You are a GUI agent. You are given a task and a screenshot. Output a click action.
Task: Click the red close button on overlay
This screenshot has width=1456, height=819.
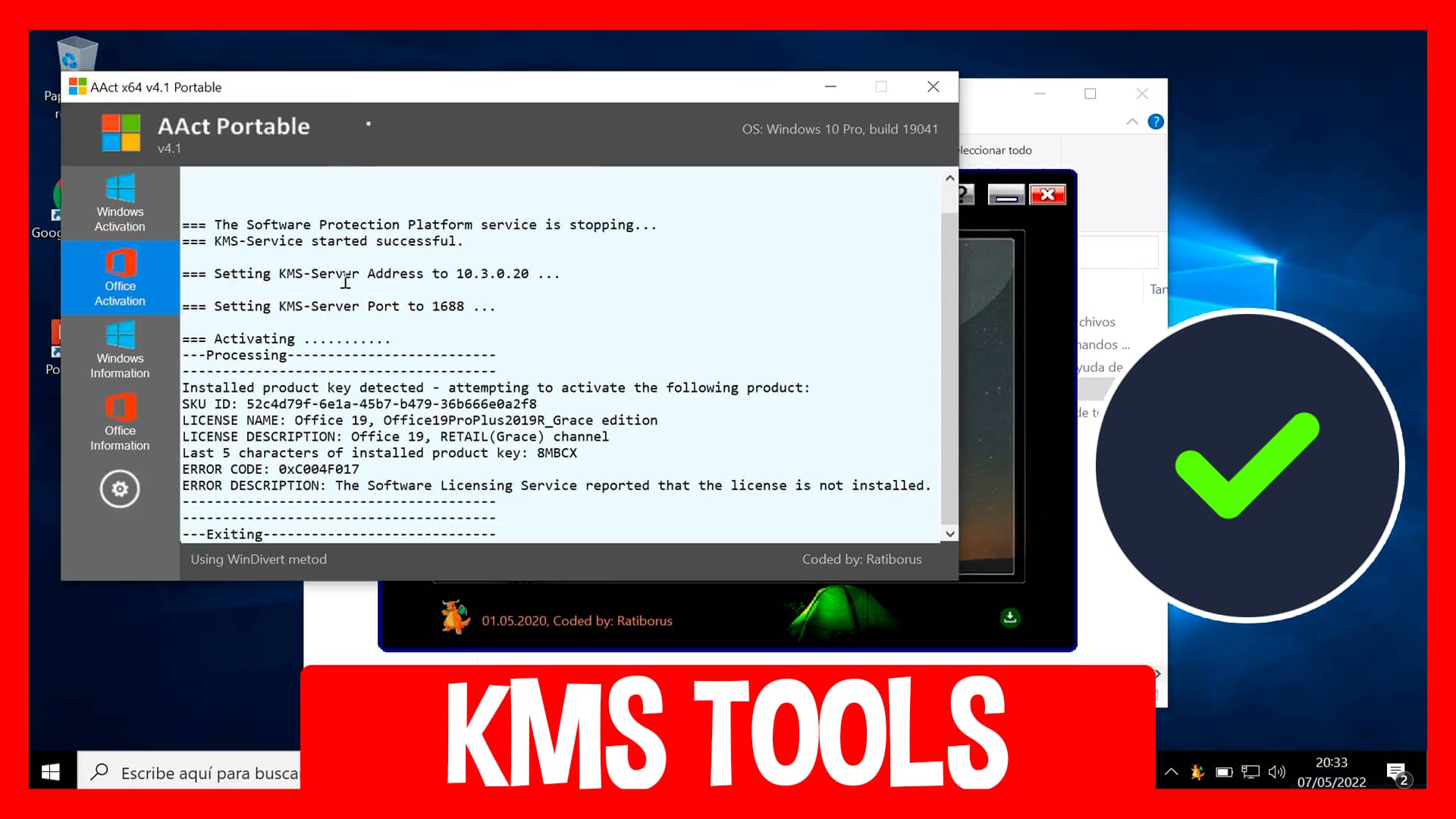coord(1047,193)
